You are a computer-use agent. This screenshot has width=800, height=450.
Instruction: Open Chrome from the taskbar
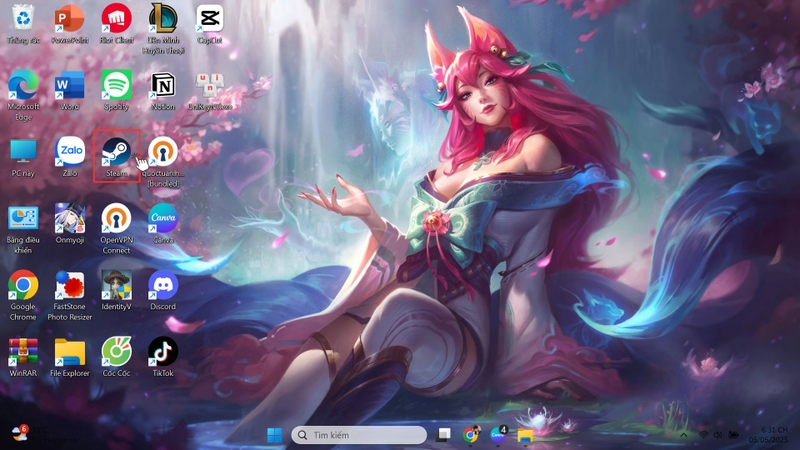click(471, 435)
